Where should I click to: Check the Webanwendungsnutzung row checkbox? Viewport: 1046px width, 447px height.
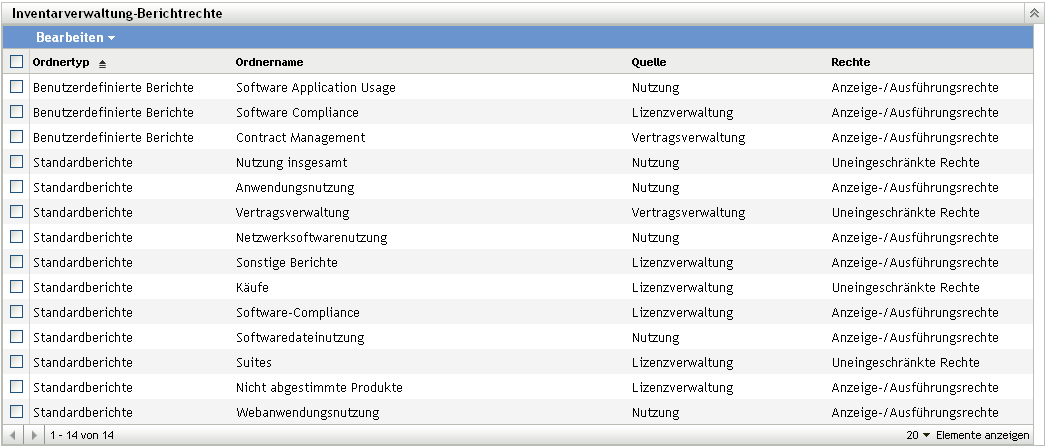point(16,412)
